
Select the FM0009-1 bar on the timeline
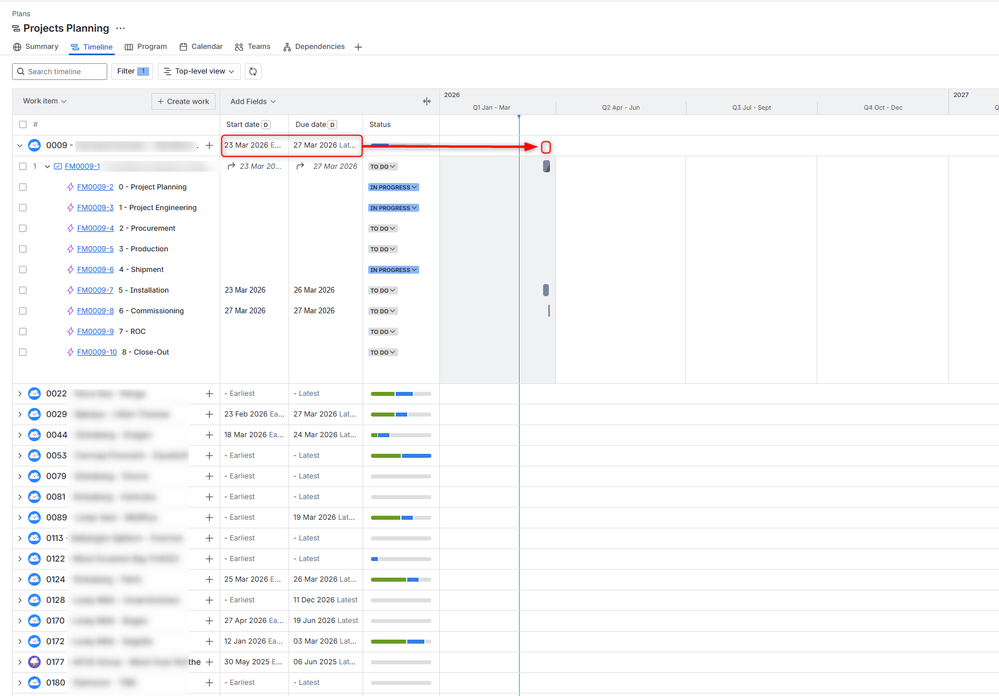click(546, 166)
